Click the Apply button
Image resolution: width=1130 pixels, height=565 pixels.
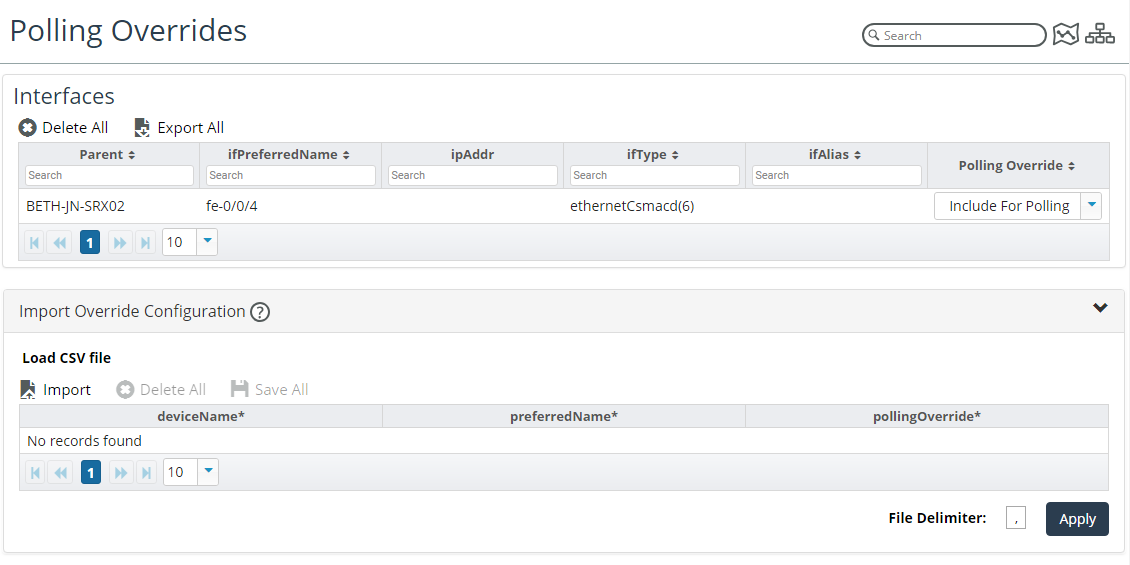pos(1077,519)
